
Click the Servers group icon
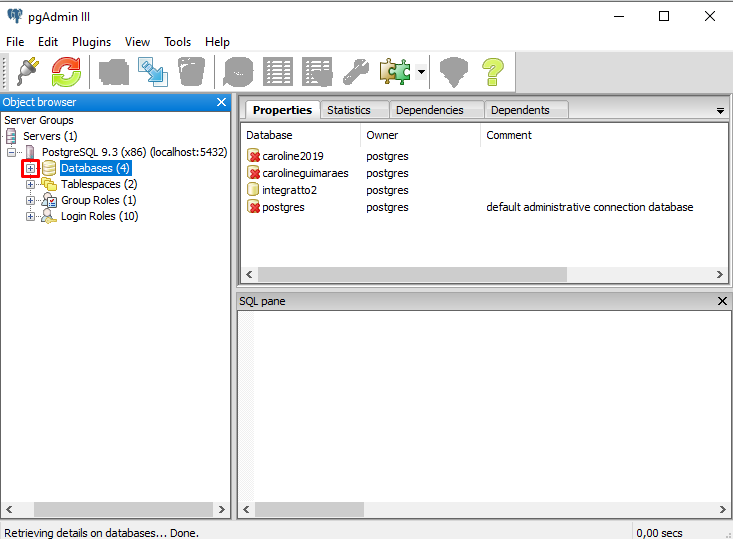click(x=11, y=136)
